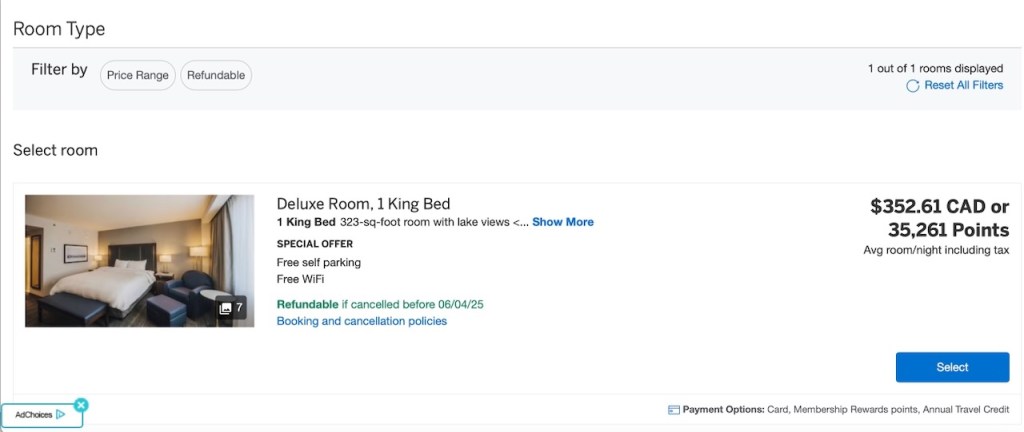Click the AdChoices triangle icon
The image size is (1024, 432).
tap(62, 414)
